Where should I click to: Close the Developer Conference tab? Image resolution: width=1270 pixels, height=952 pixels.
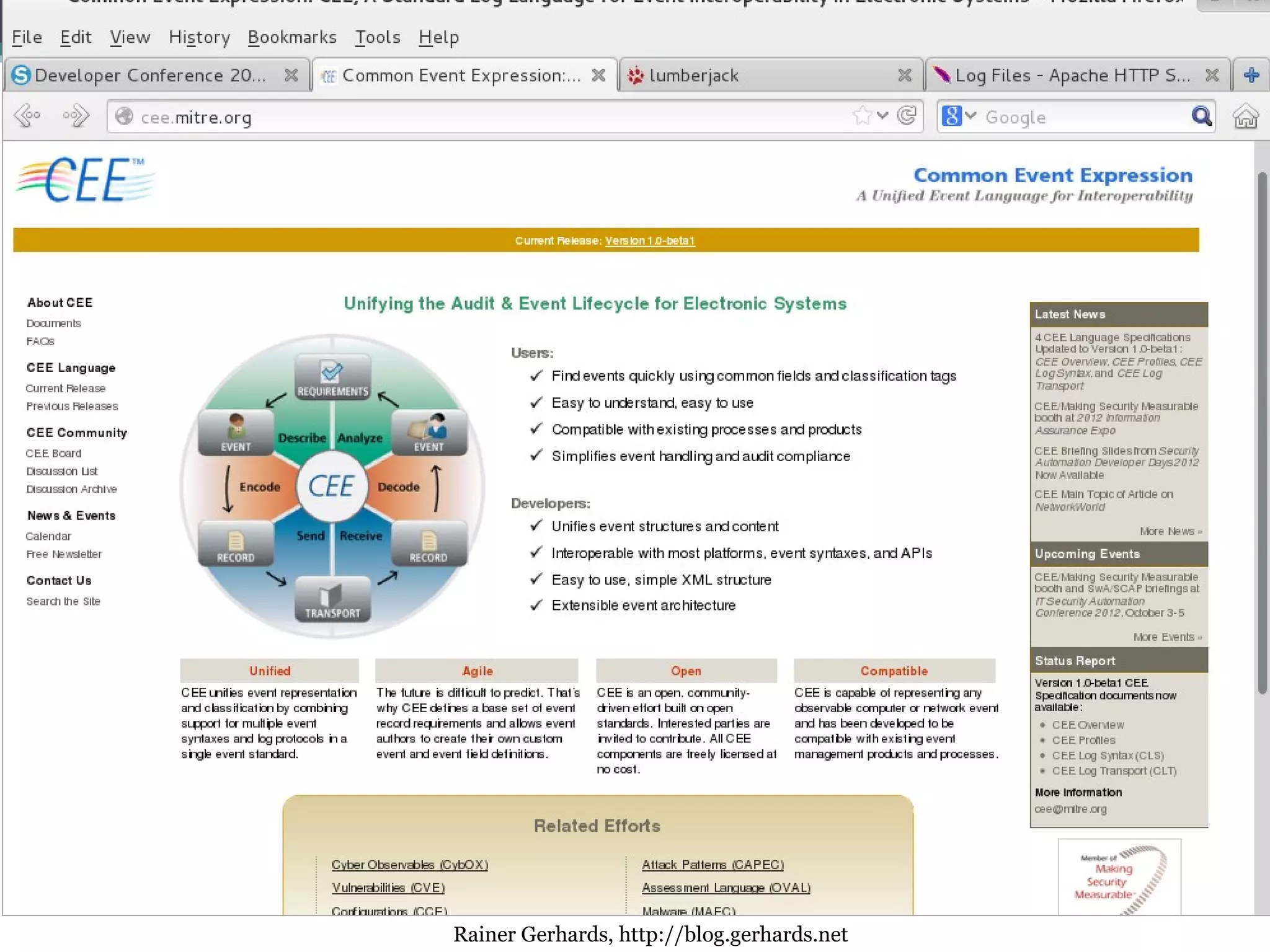click(291, 76)
